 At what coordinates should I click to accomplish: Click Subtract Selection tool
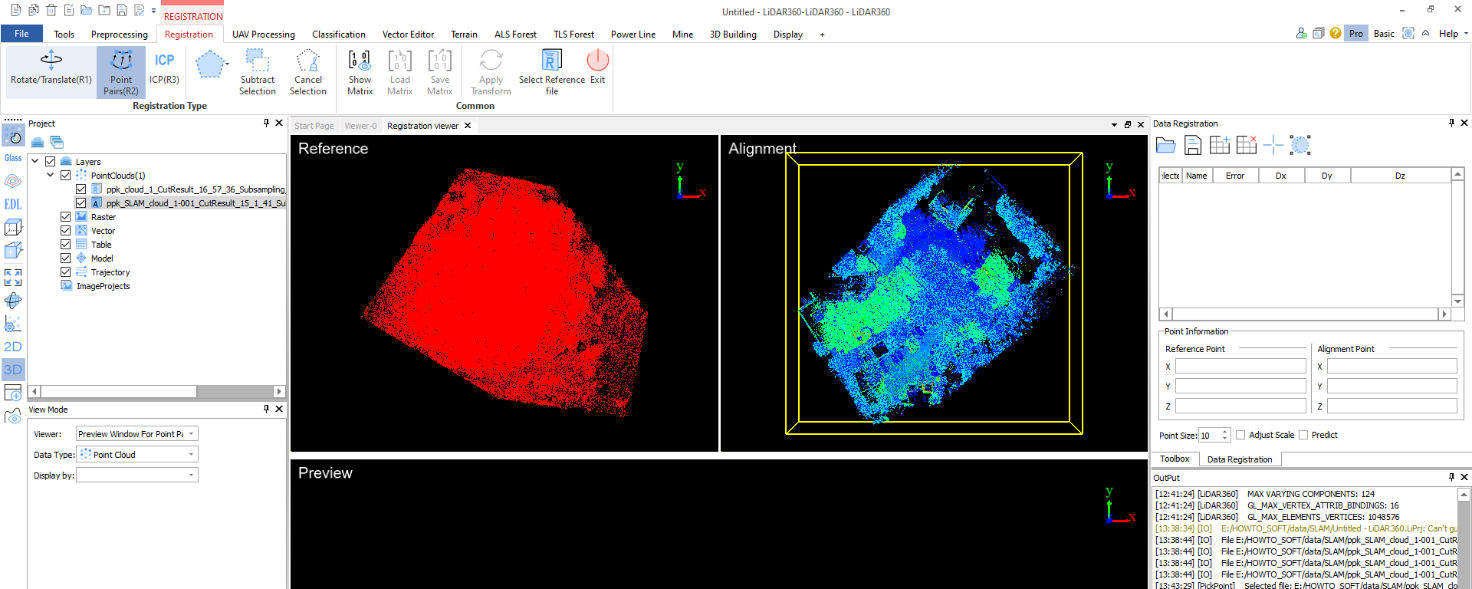point(257,70)
